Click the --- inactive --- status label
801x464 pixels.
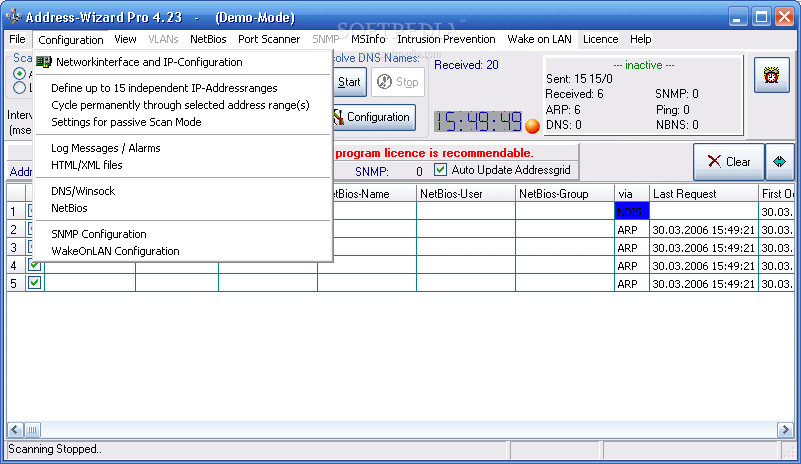coord(643,65)
